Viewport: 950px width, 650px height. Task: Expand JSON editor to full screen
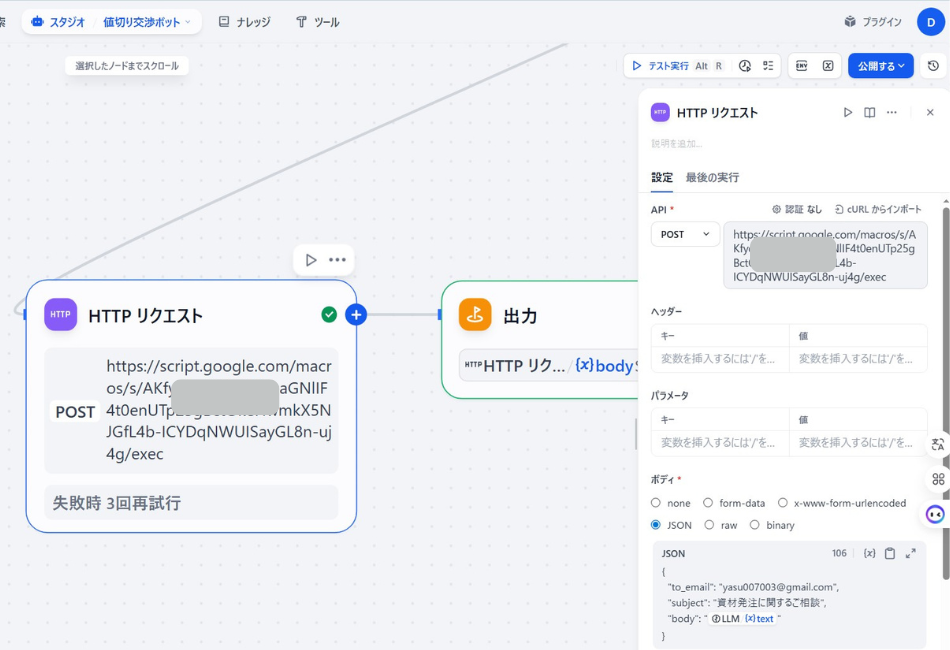pyautogui.click(x=911, y=553)
